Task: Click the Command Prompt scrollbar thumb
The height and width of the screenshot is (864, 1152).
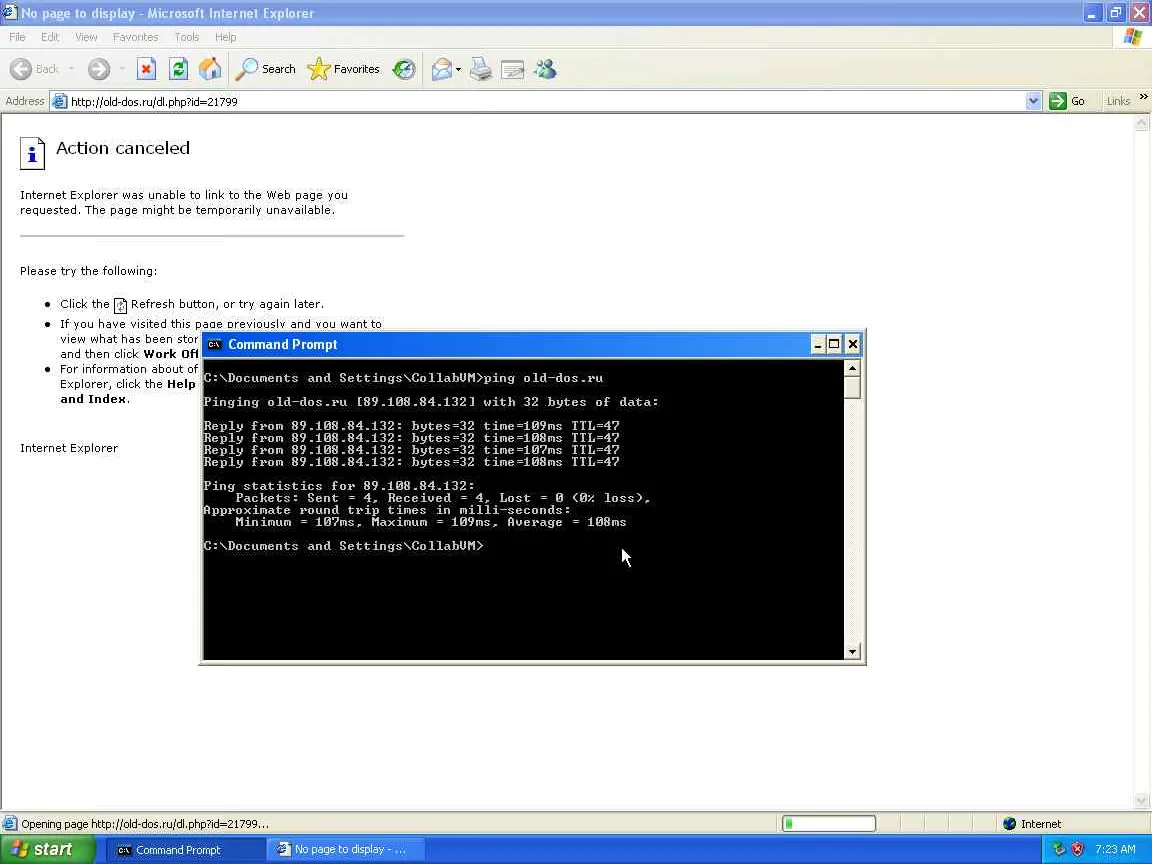Action: pyautogui.click(x=852, y=386)
